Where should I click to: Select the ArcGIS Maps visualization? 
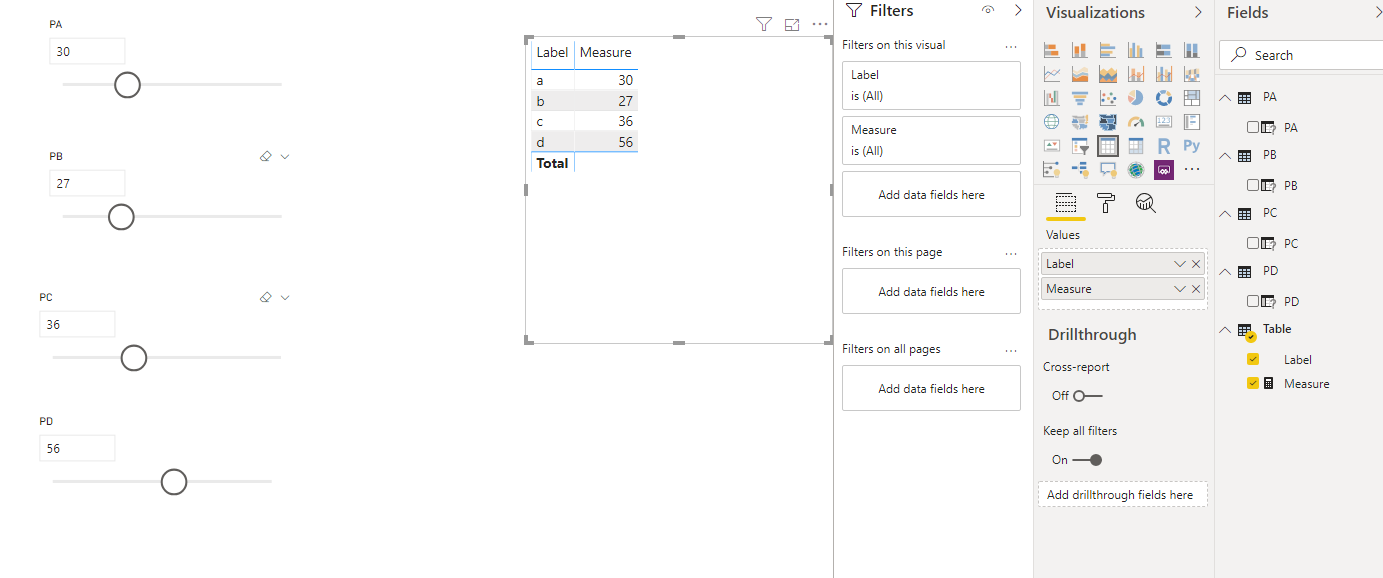1135,170
